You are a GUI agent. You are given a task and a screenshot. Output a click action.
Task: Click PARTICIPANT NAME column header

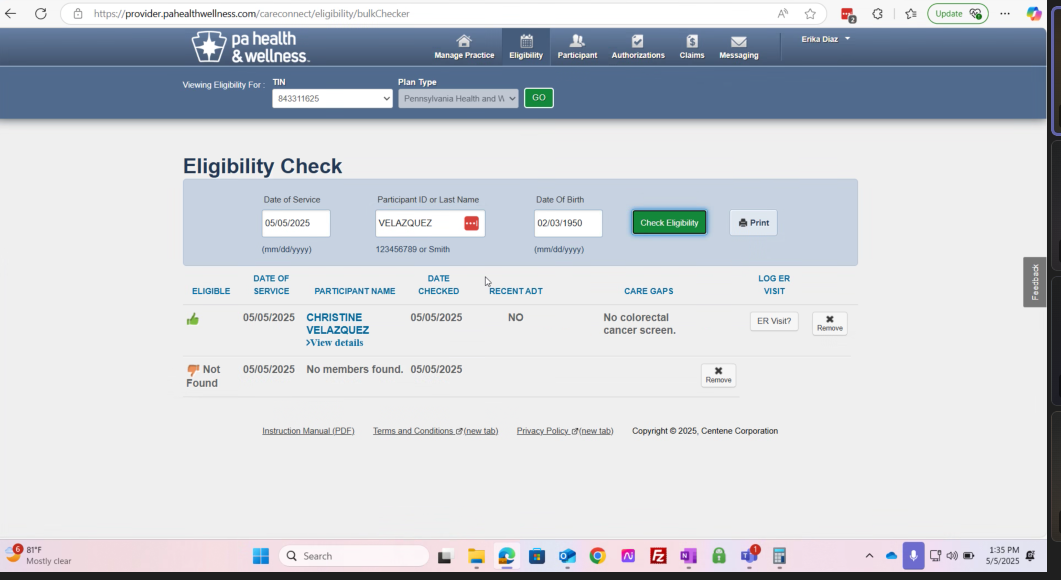[x=355, y=291]
